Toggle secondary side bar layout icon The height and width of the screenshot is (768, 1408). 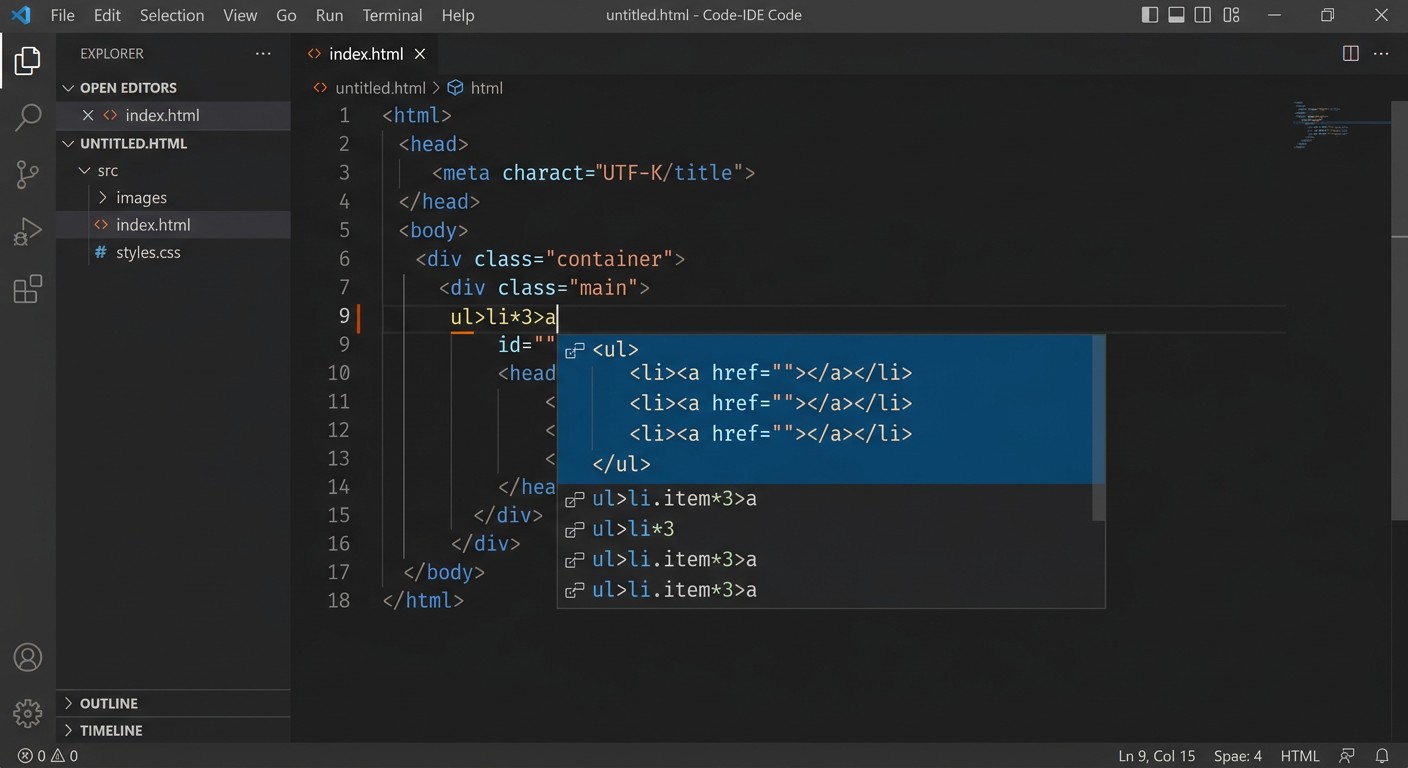[x=1204, y=15]
